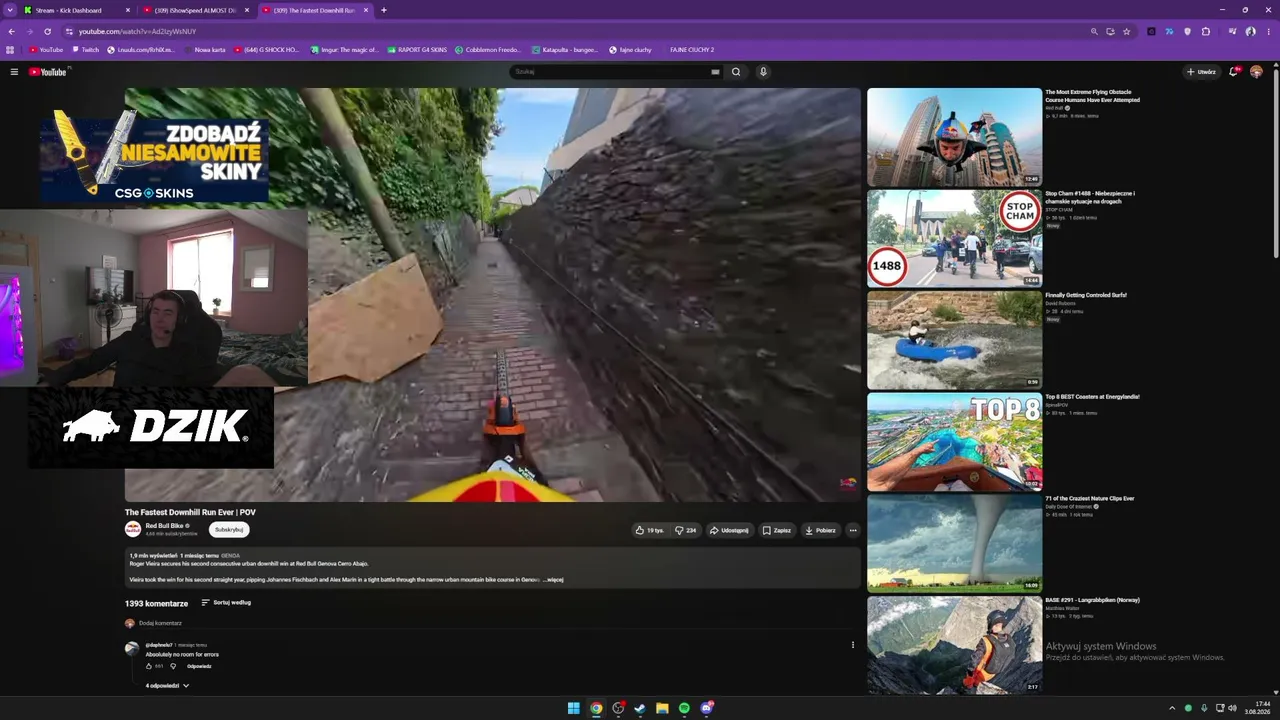Open a new browser tab
Viewport: 1280px width, 720px height.
[x=384, y=10]
